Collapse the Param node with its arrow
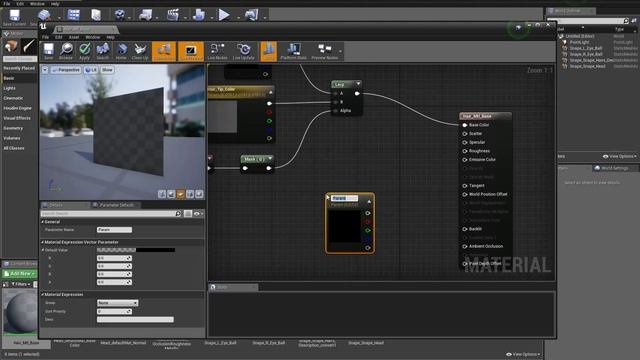 (x=369, y=202)
